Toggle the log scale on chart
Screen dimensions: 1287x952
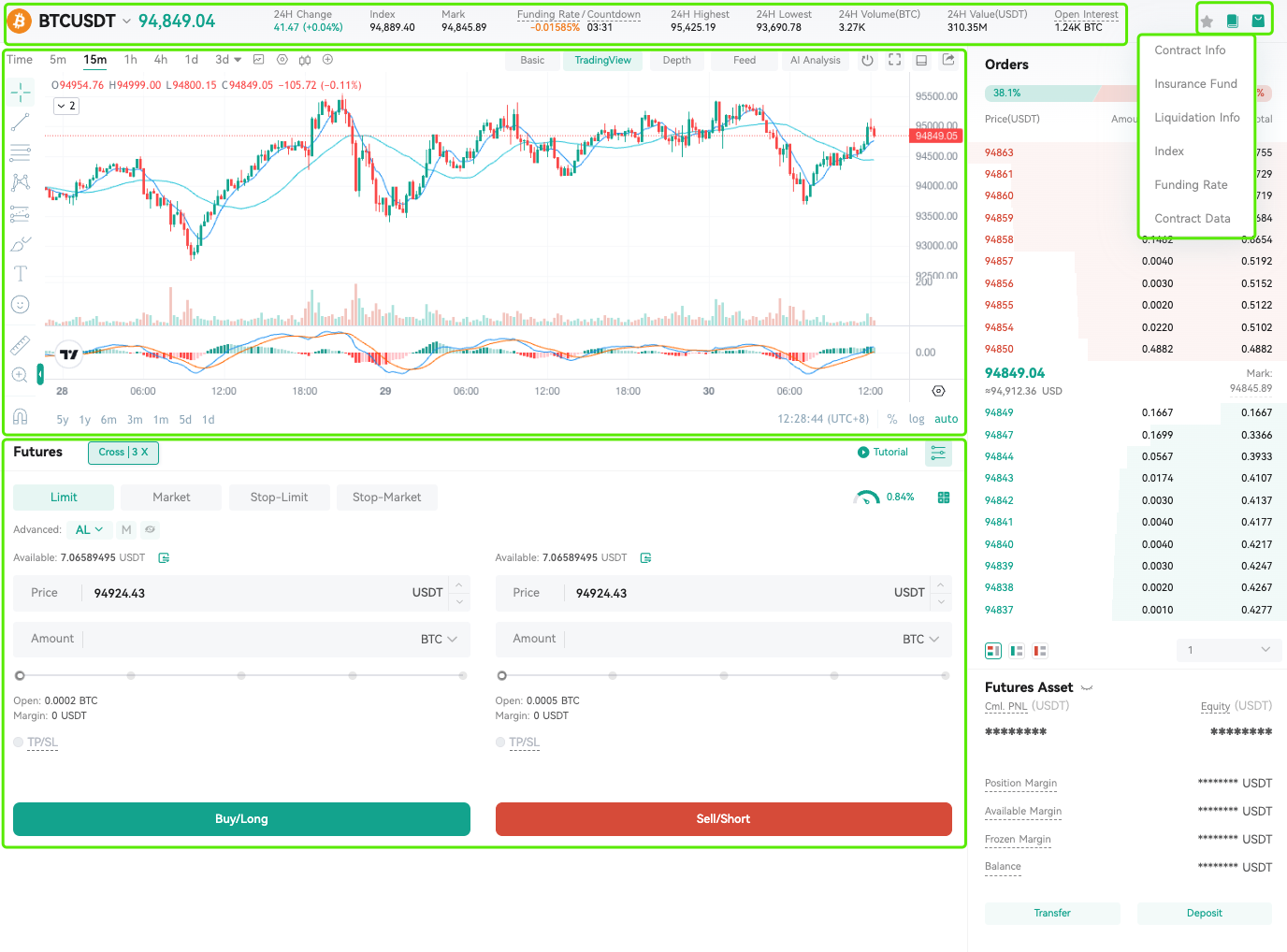917,420
